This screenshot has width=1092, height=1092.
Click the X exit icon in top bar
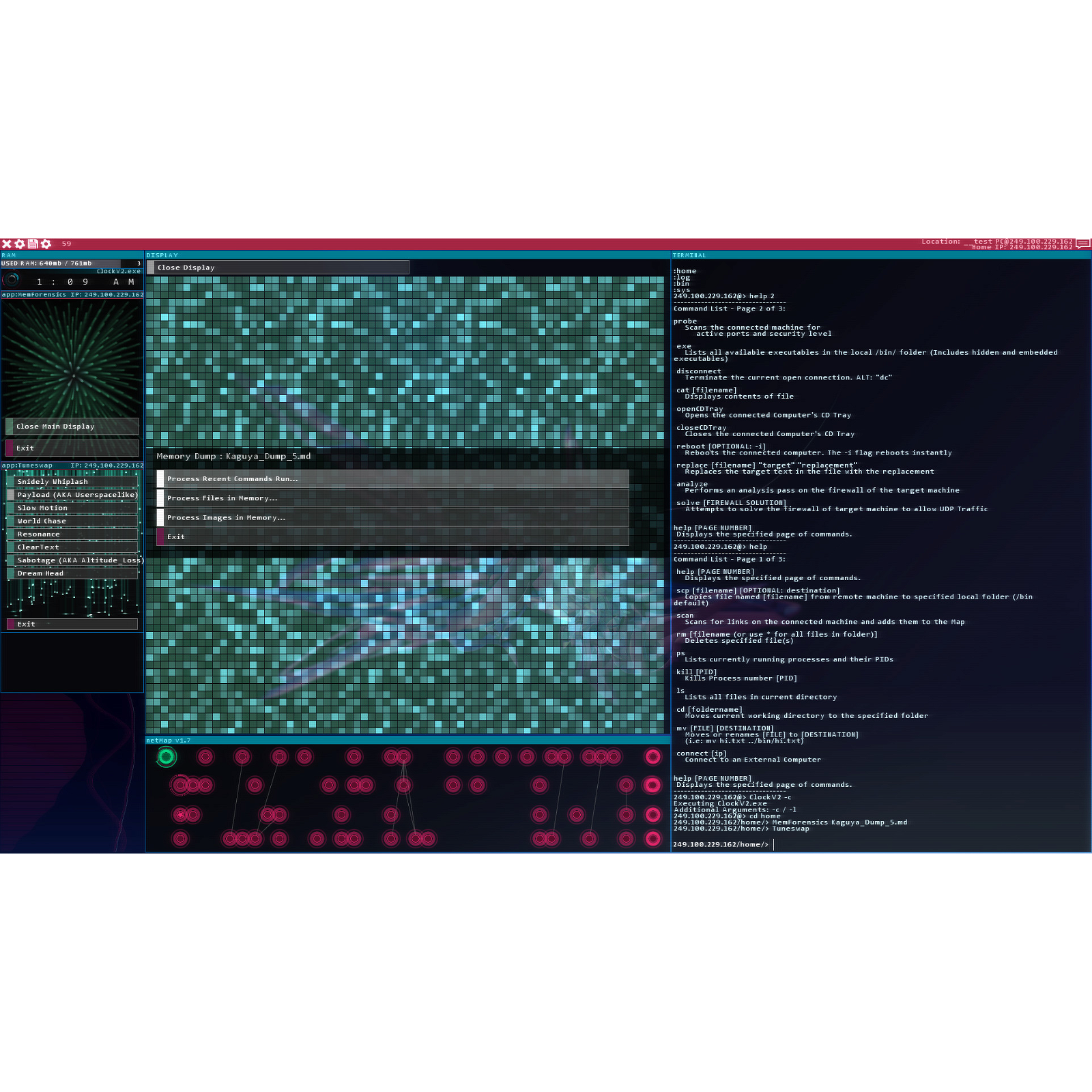point(7,244)
